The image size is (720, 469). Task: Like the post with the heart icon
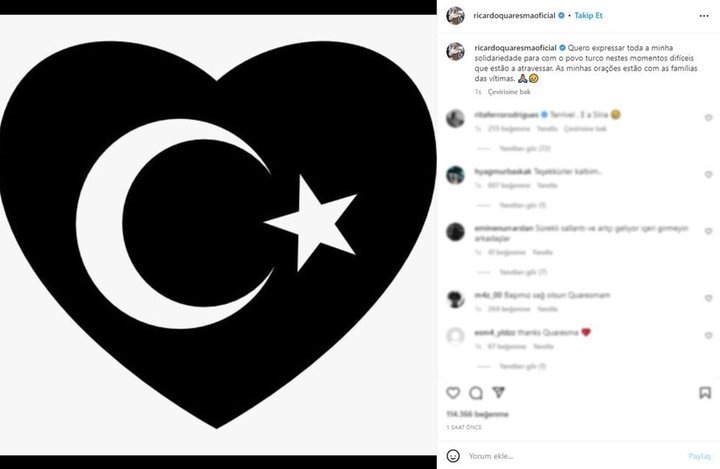coord(453,393)
